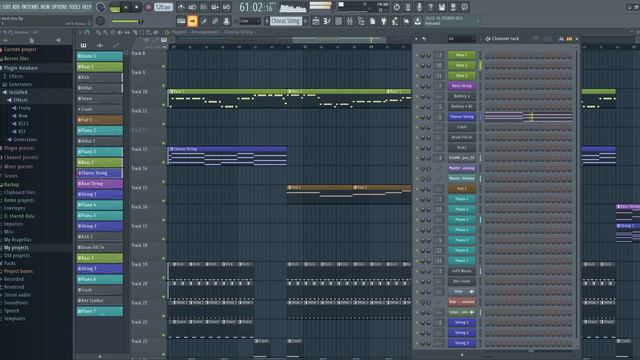The width and height of the screenshot is (640, 360).
Task: Click the graph editor icon in Channel rack header
Action: tap(562, 39)
